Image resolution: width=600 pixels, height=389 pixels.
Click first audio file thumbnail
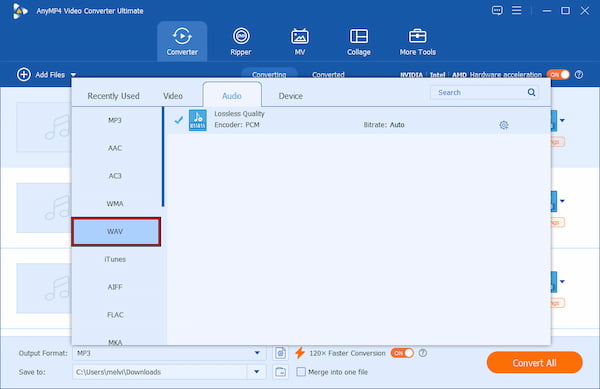tap(44, 127)
